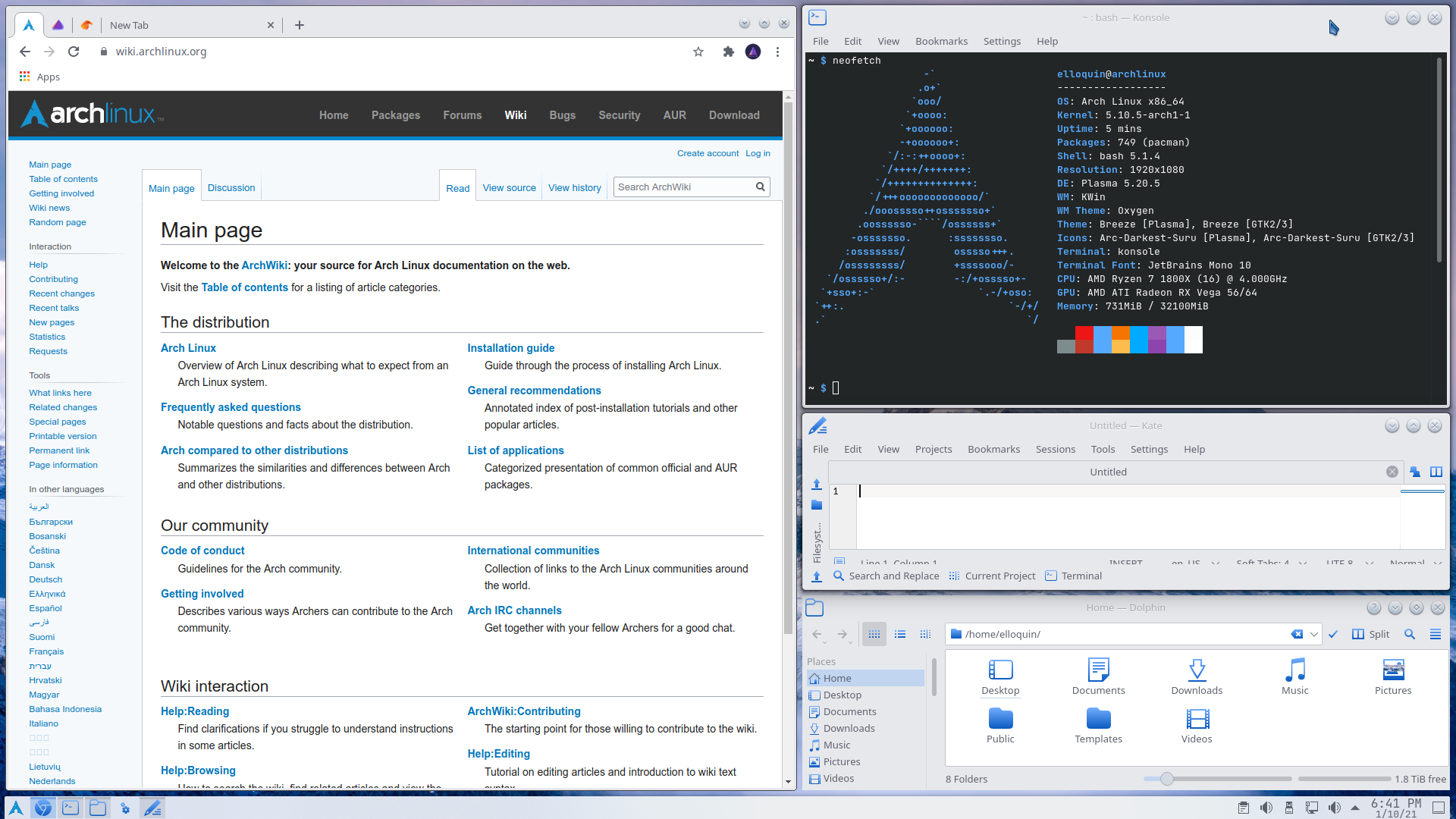1456x819 pixels.
Task: Open the Installation guide link
Action: click(510, 348)
